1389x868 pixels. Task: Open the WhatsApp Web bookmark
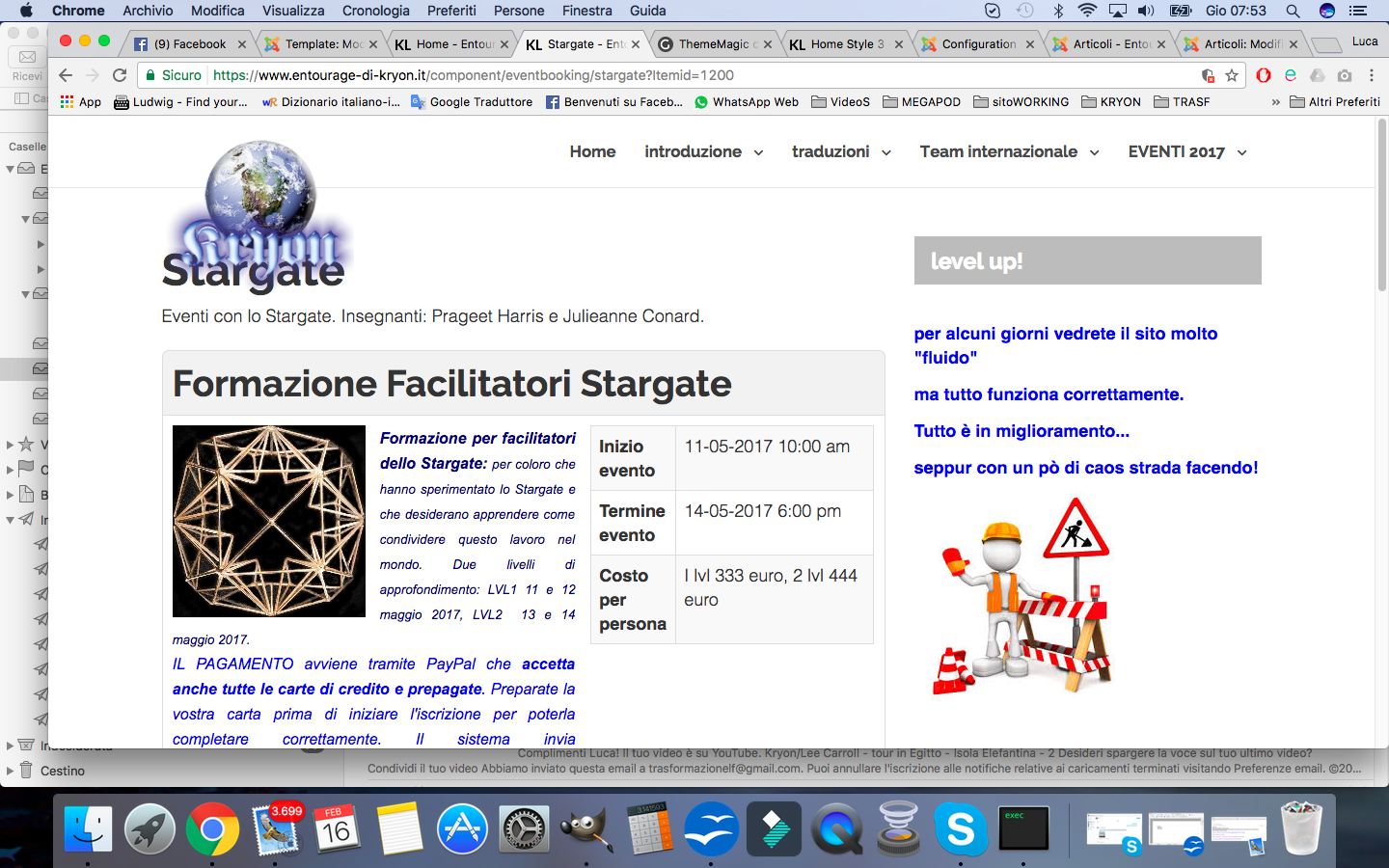click(x=746, y=102)
